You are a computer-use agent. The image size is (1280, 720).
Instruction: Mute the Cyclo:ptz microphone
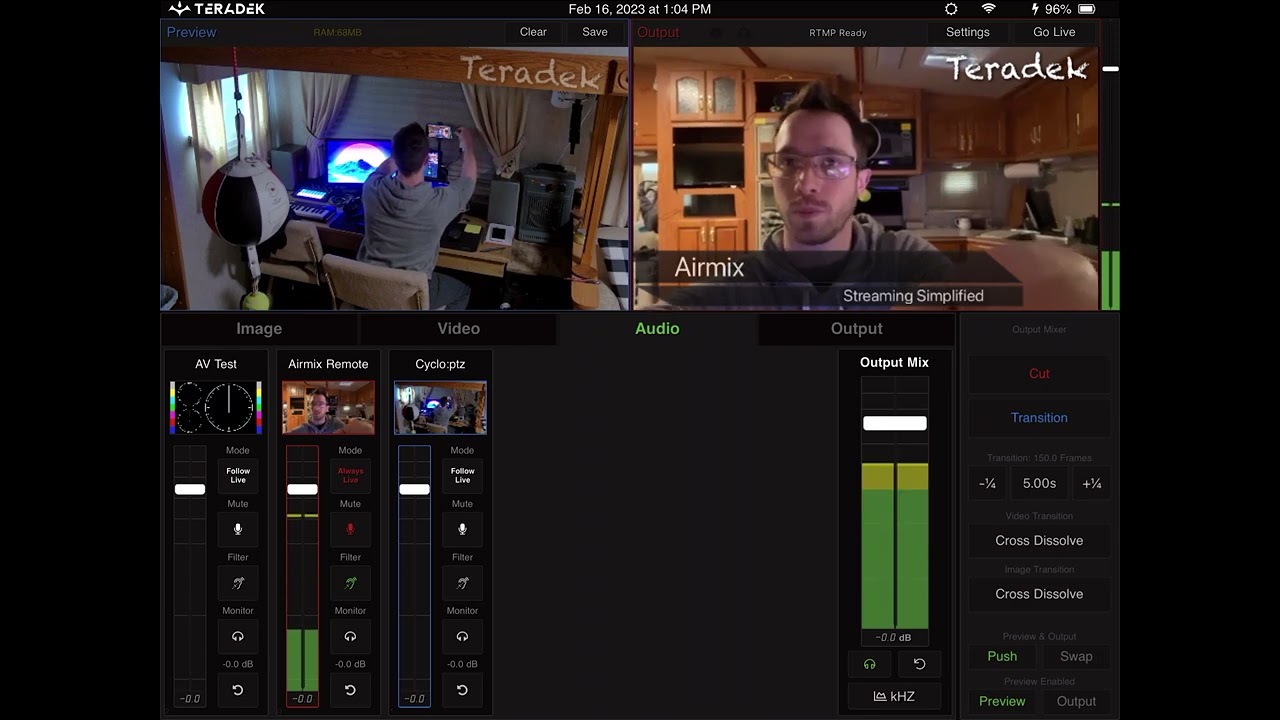pyautogui.click(x=462, y=529)
